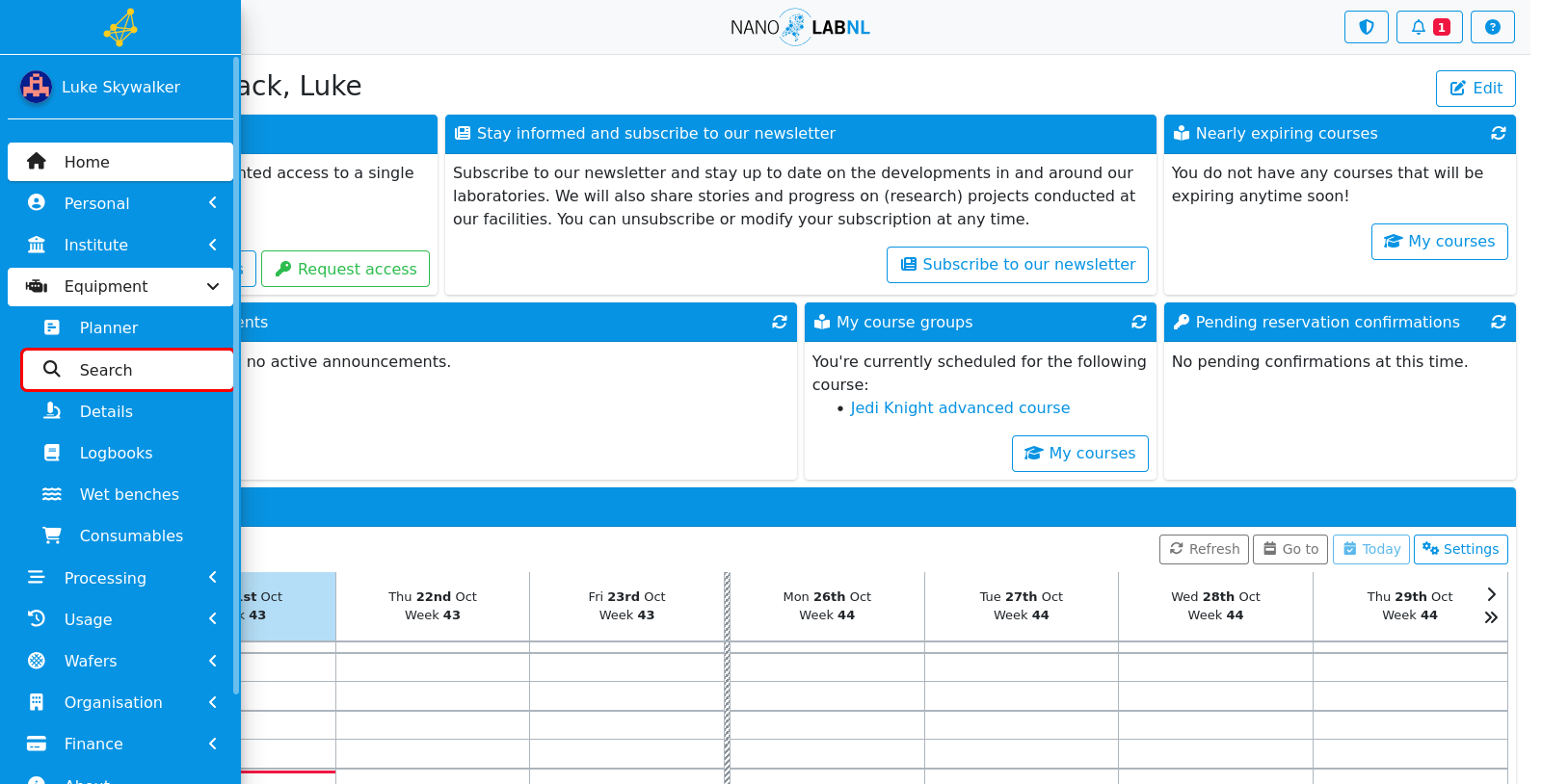1542x784 pixels.
Task: Refresh the Pending reservation confirmations panel
Action: [x=1499, y=323]
